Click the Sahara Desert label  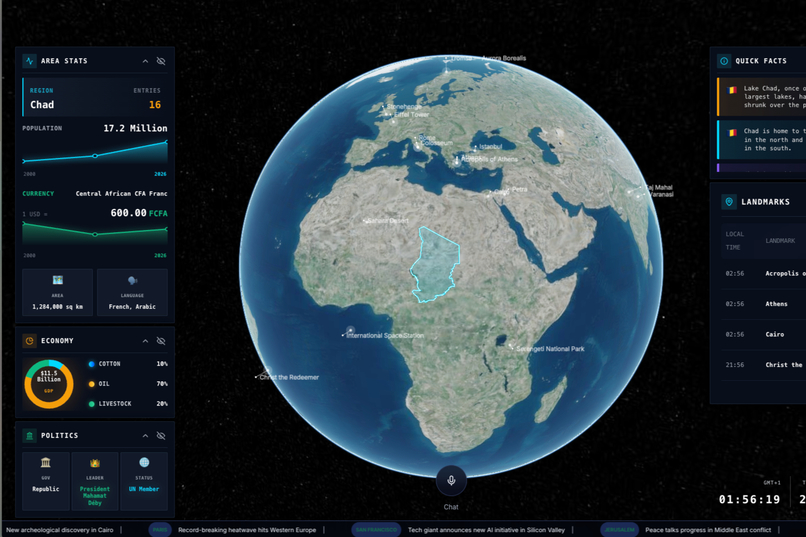pos(388,220)
